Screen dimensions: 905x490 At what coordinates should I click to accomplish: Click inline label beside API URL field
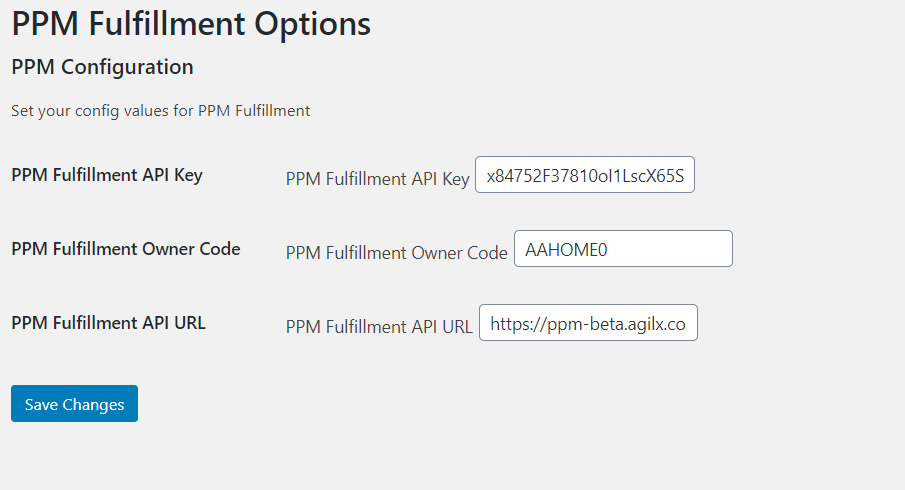point(379,327)
